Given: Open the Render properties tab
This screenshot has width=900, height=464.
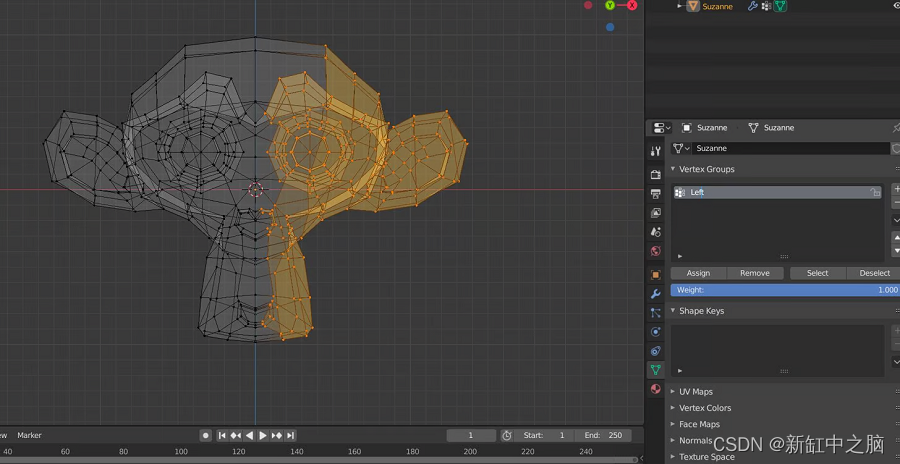Looking at the screenshot, I should (656, 175).
